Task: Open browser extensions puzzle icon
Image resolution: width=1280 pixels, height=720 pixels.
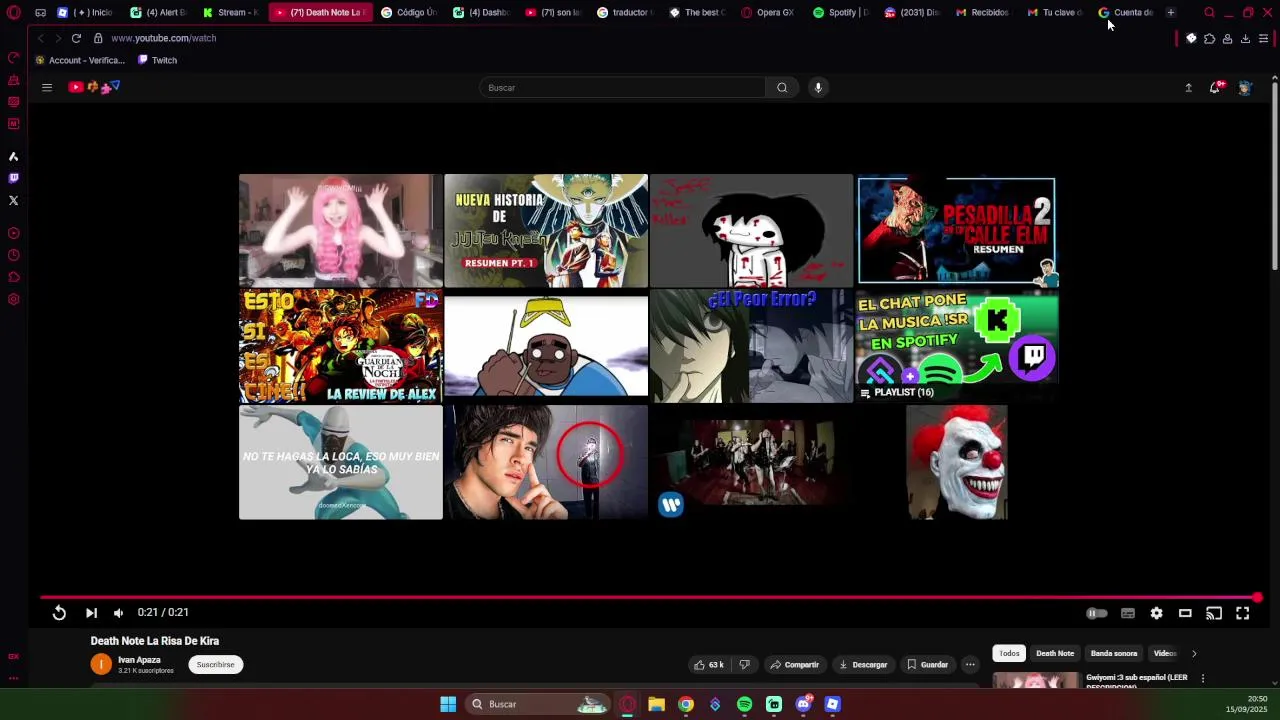Action: (1209, 39)
